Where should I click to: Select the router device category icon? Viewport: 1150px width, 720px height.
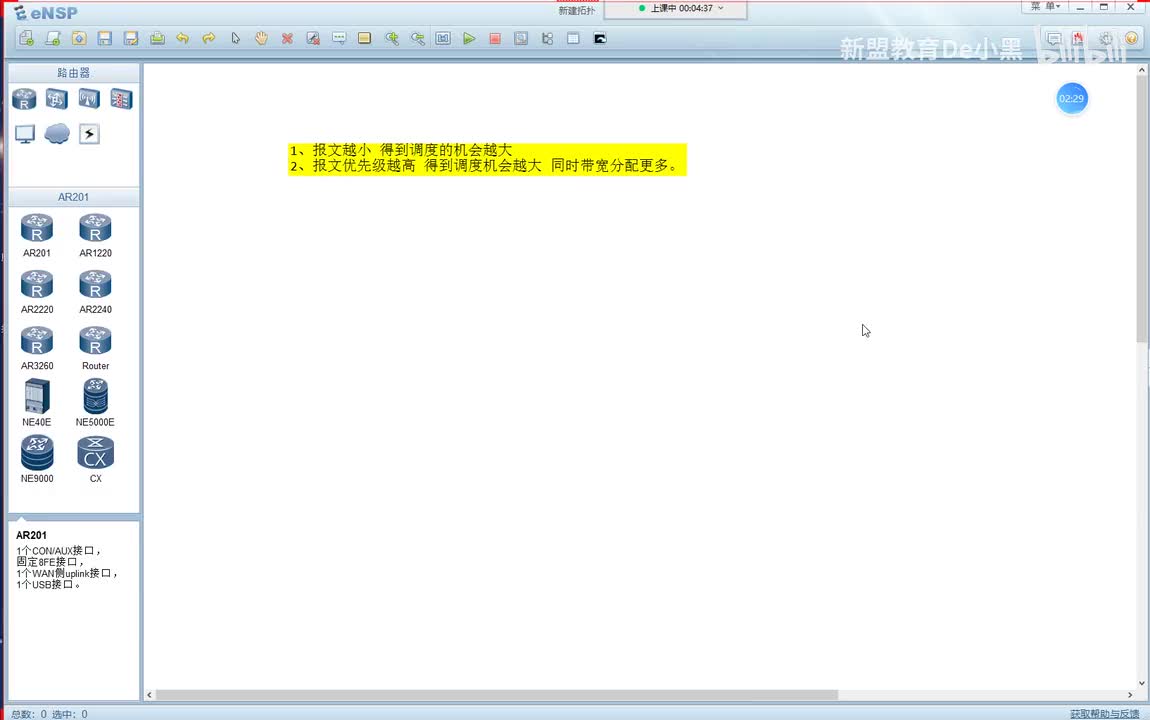[24, 99]
